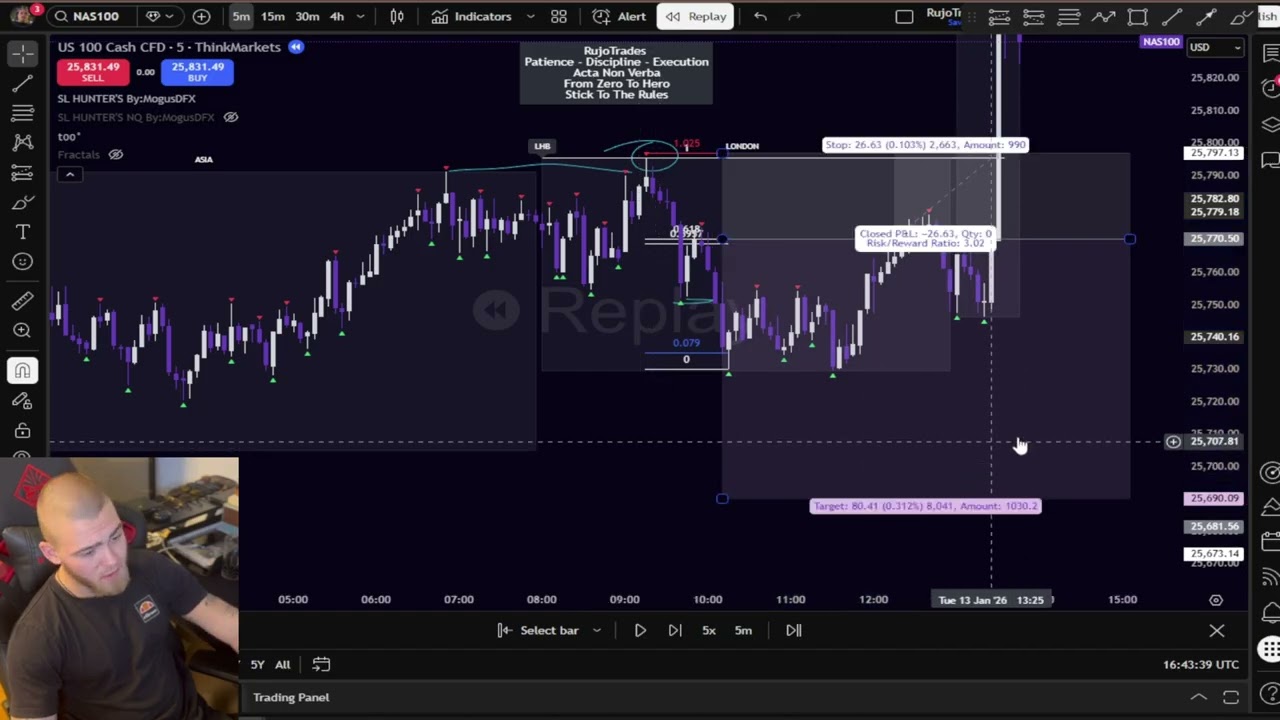Open the user profile avatar menu

(22, 16)
